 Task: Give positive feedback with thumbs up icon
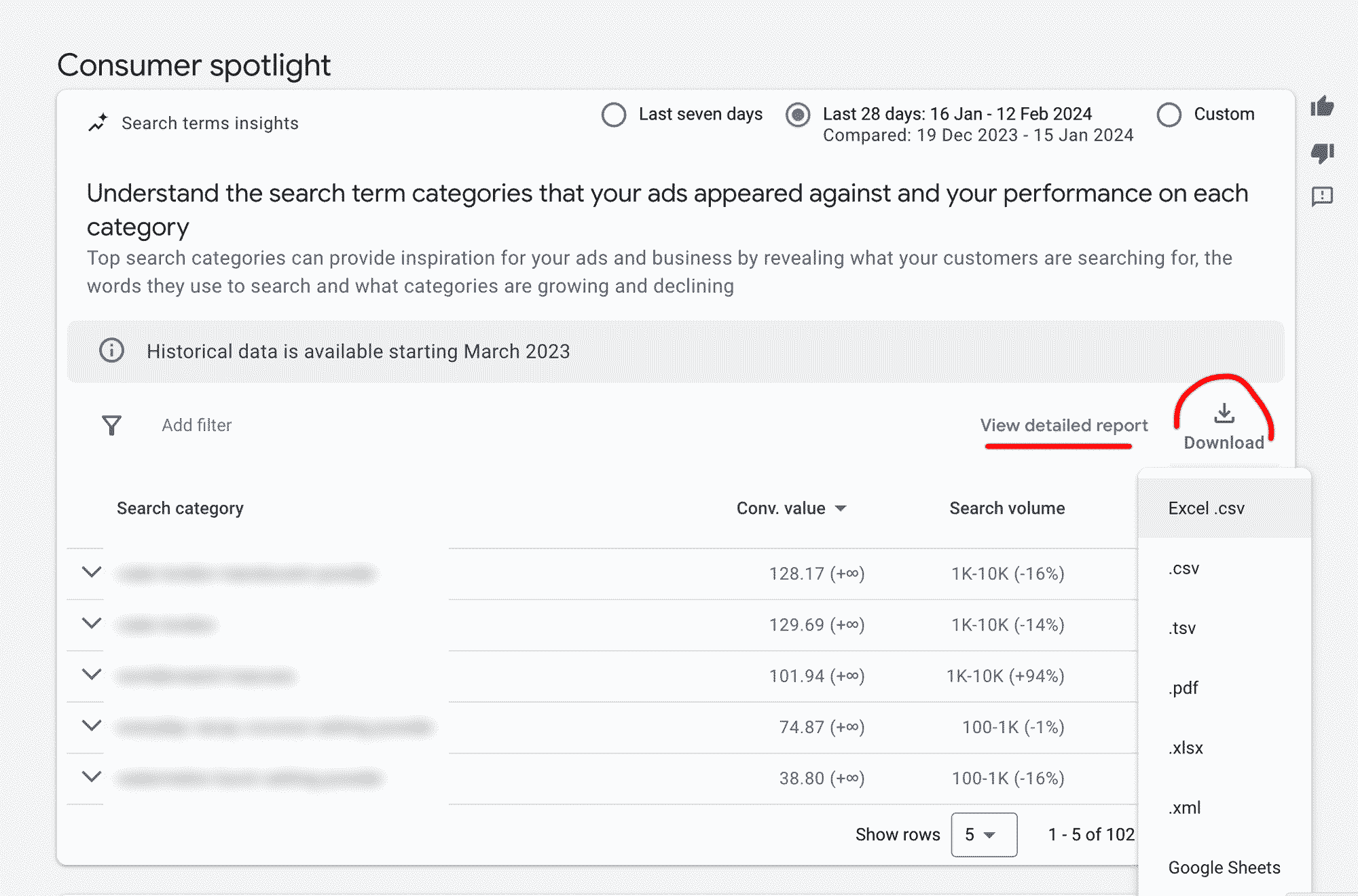1323,107
